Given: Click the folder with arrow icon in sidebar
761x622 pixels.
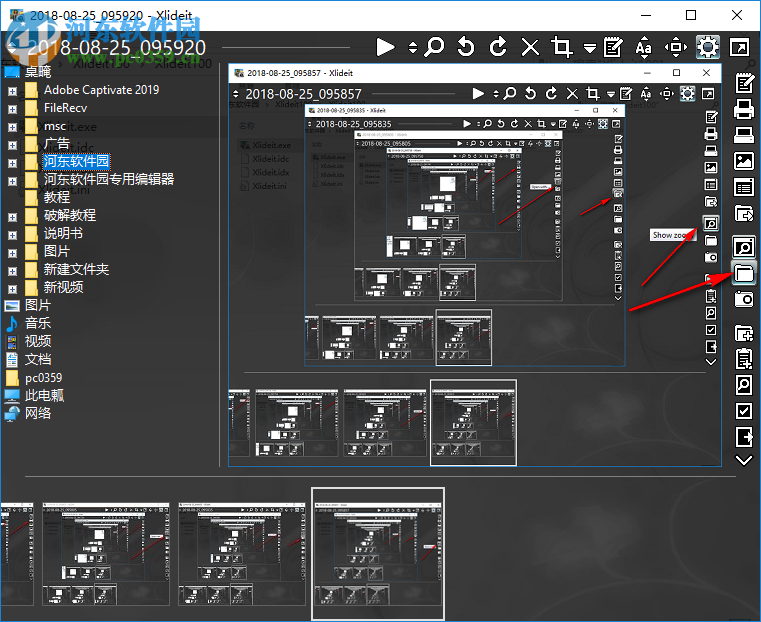Looking at the screenshot, I should click(x=744, y=213).
